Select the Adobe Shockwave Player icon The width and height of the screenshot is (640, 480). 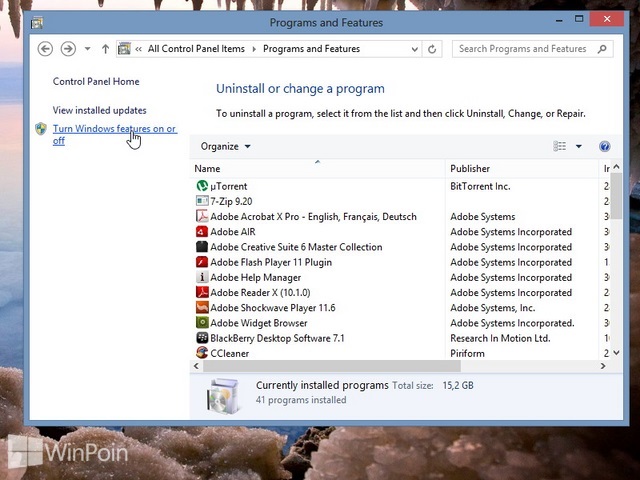coord(202,307)
